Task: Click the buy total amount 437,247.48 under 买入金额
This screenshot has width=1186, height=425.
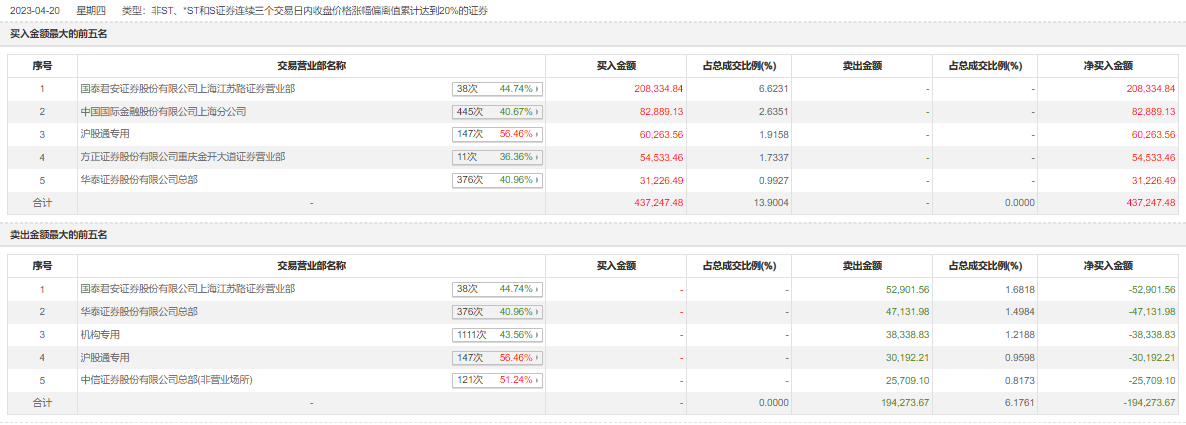Action: click(652, 202)
